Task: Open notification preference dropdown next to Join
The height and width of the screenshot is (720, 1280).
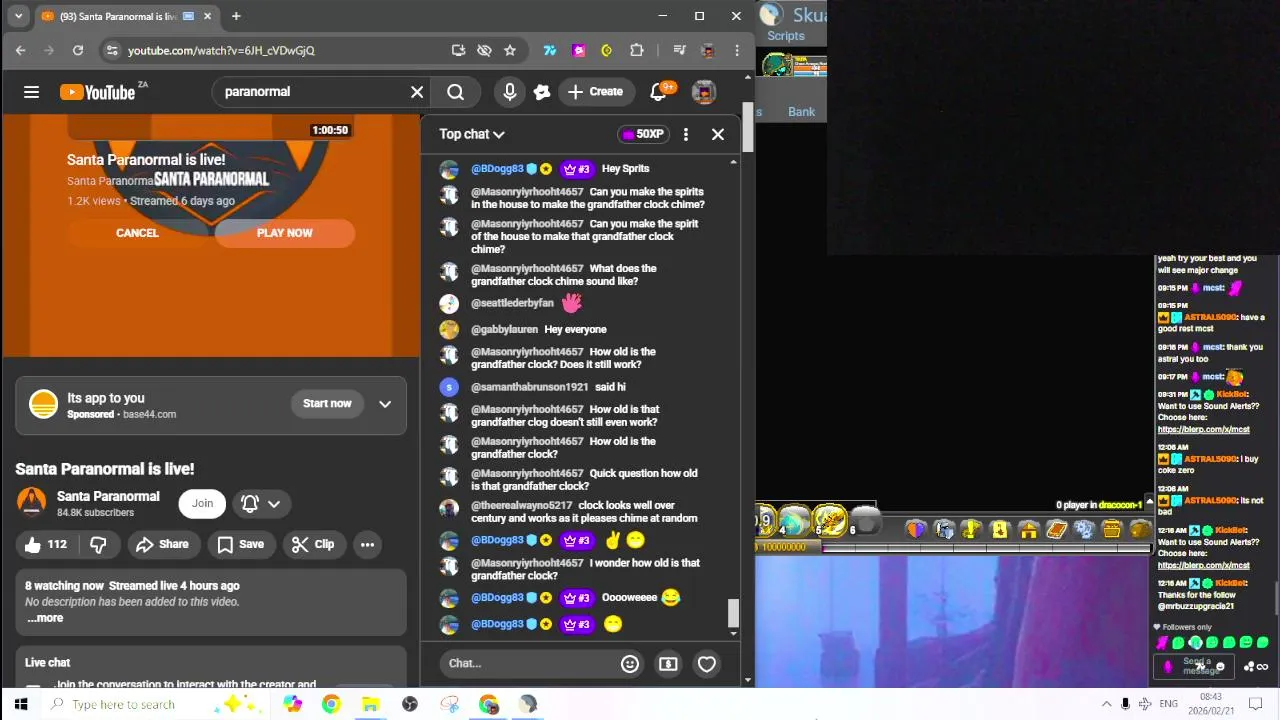Action: 261,503
